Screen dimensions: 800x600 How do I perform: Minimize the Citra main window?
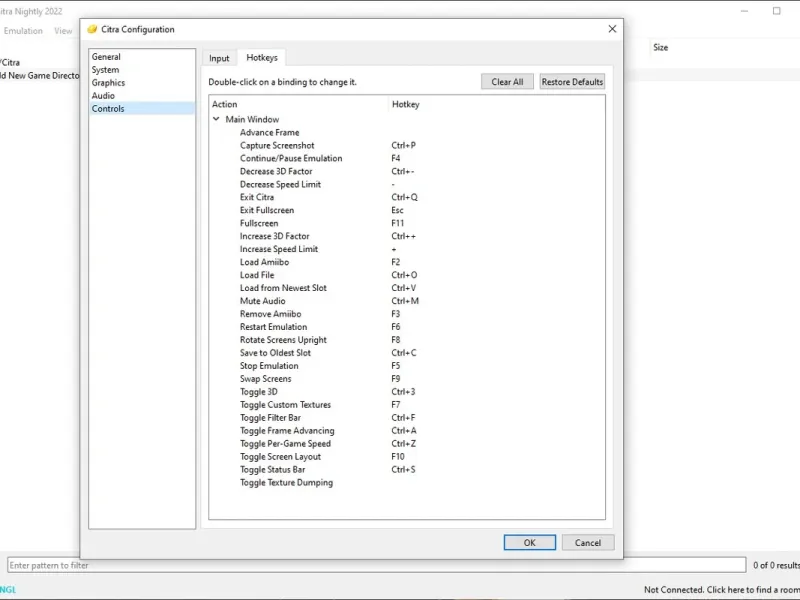click(744, 11)
